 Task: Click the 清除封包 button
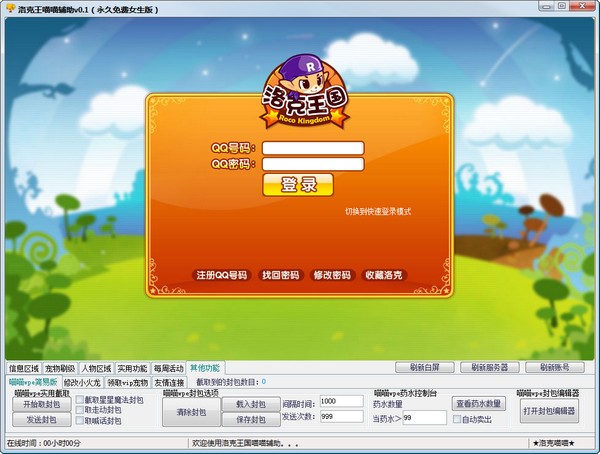pyautogui.click(x=191, y=412)
